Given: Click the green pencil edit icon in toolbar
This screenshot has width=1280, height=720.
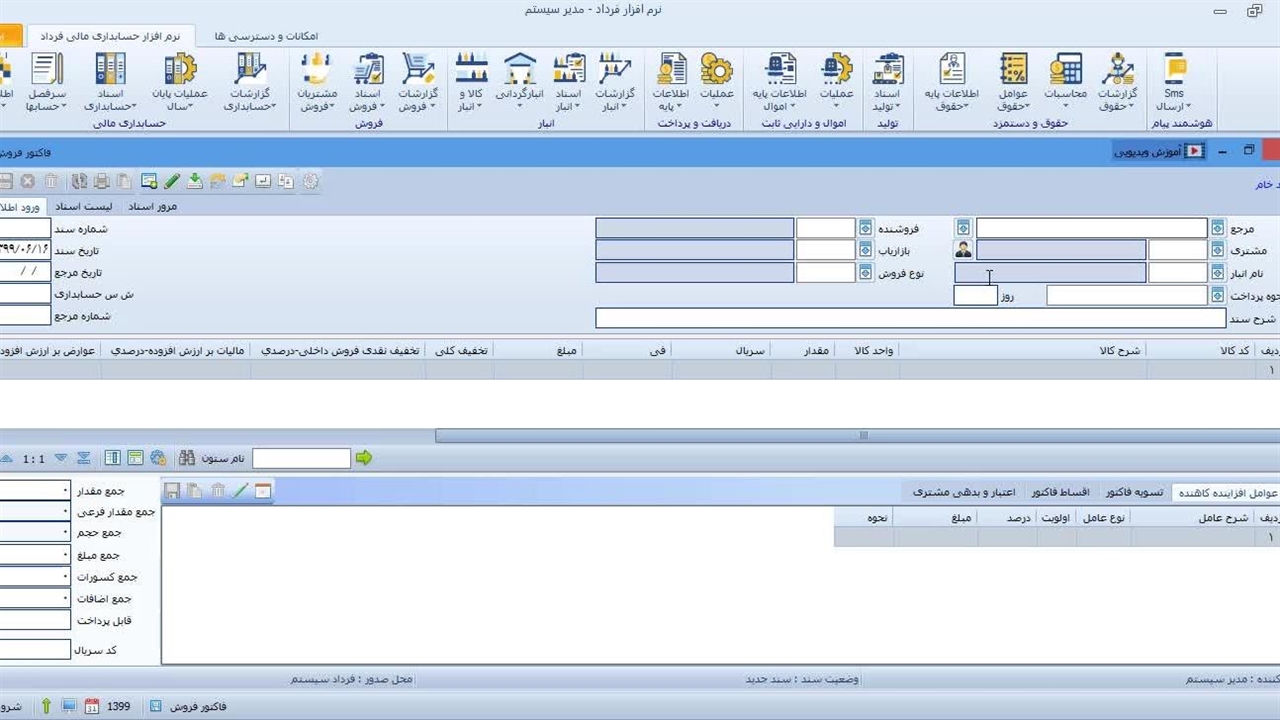Looking at the screenshot, I should (172, 181).
